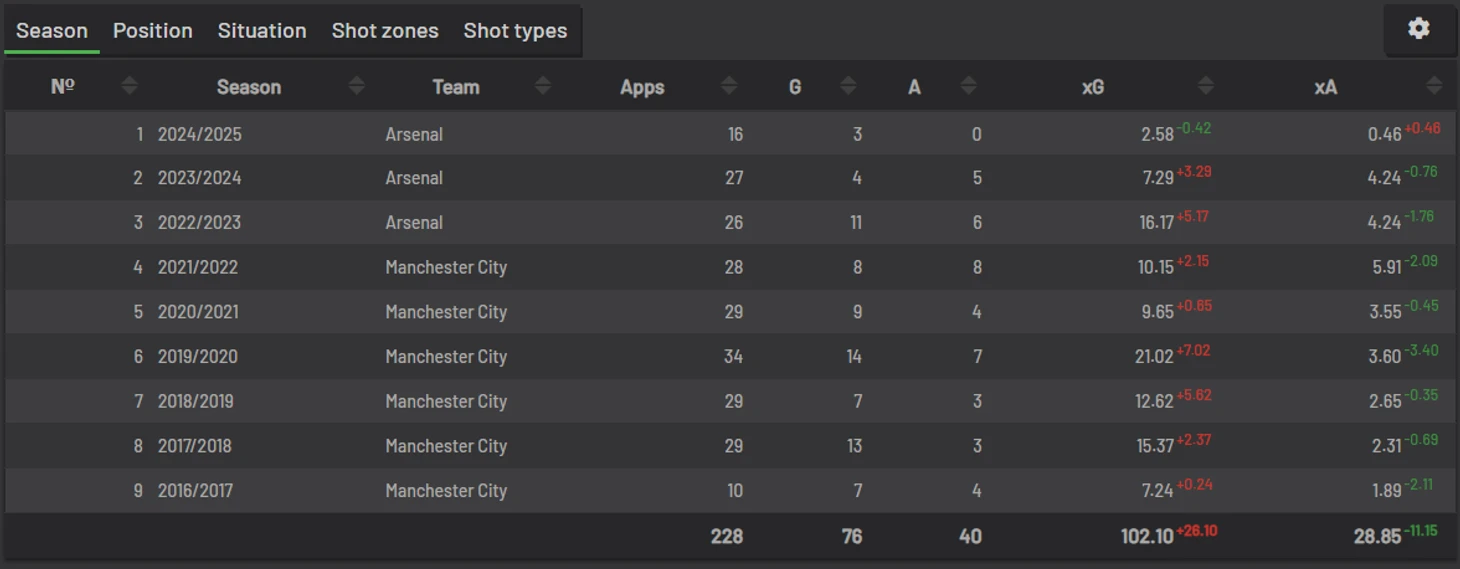Open the settings gear icon
Image resolution: width=1460 pixels, height=569 pixels.
[x=1418, y=29]
